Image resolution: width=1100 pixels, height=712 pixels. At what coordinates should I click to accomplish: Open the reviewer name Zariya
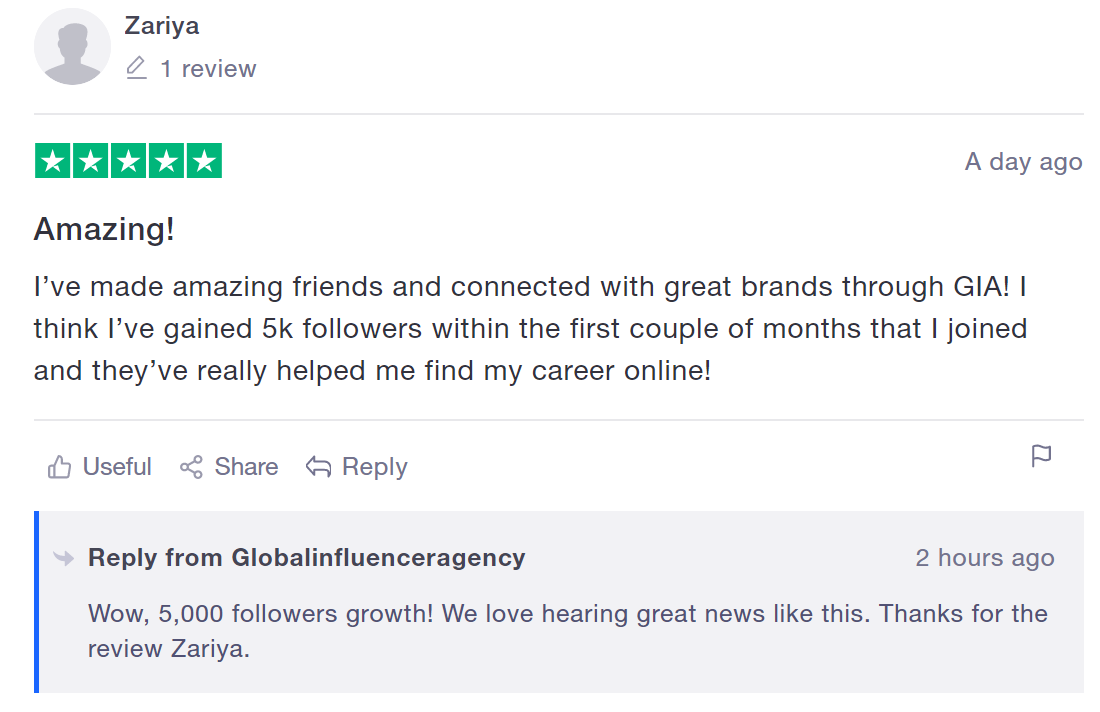click(x=161, y=26)
